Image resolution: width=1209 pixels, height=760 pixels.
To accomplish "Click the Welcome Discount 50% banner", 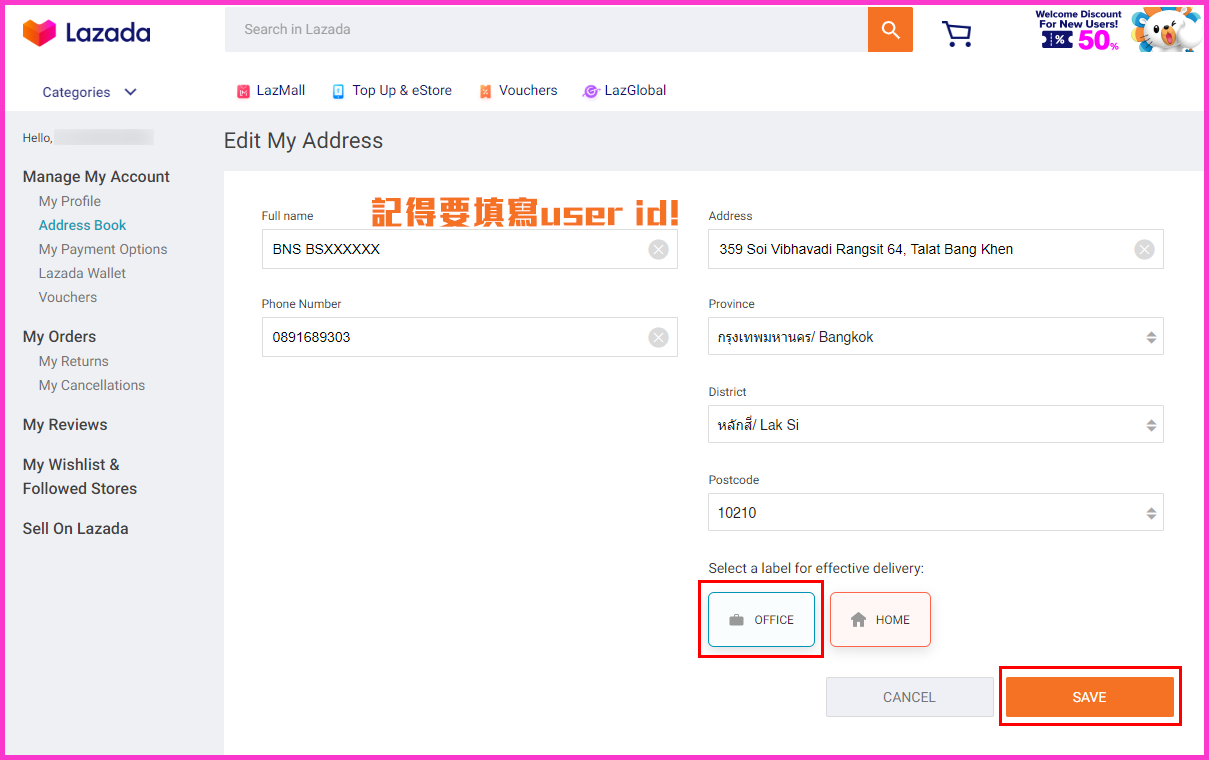I will (1116, 30).
